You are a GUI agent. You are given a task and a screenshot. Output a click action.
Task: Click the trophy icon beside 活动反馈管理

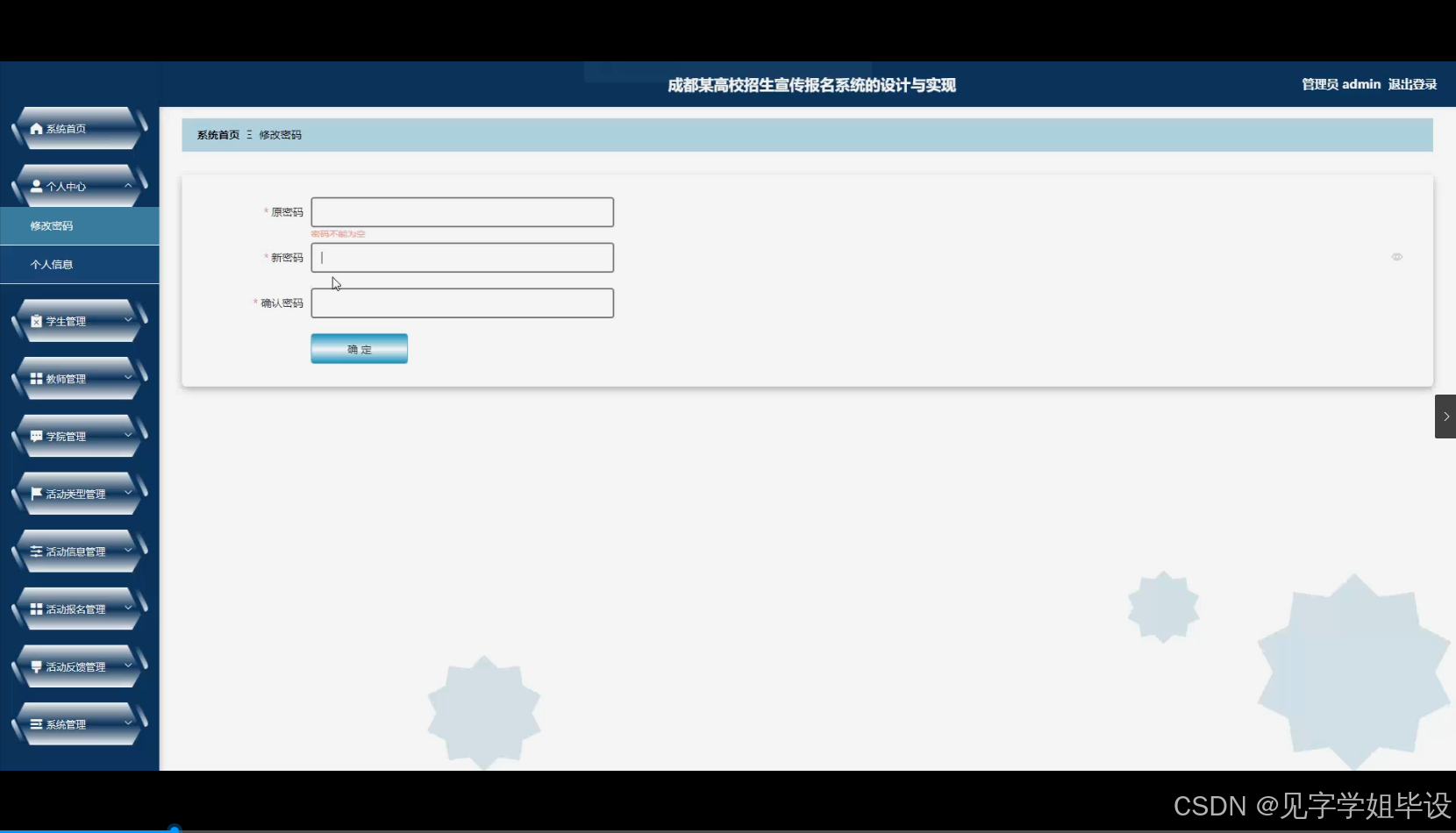(36, 666)
